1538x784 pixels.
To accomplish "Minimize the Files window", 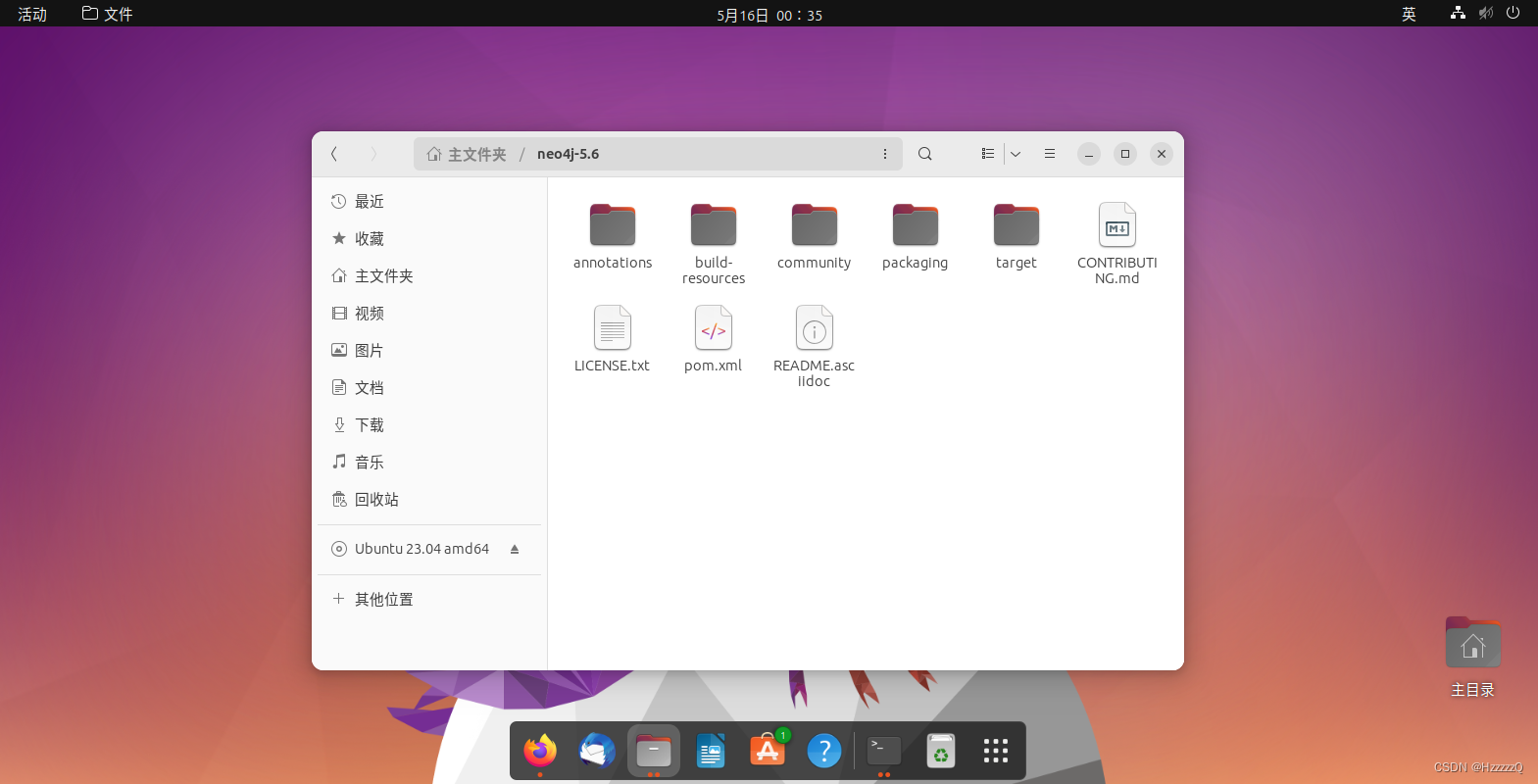I will click(1089, 154).
